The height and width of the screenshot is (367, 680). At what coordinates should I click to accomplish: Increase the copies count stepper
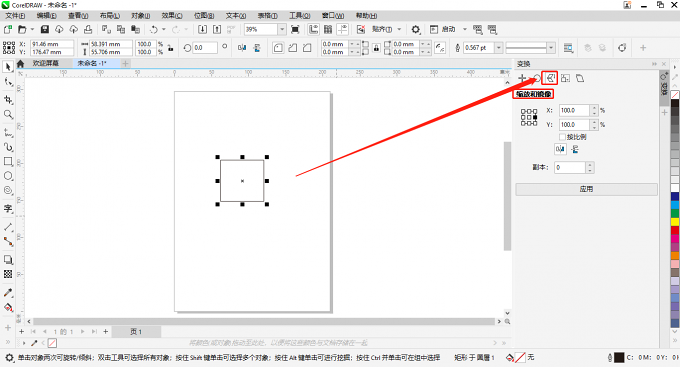pyautogui.click(x=590, y=165)
